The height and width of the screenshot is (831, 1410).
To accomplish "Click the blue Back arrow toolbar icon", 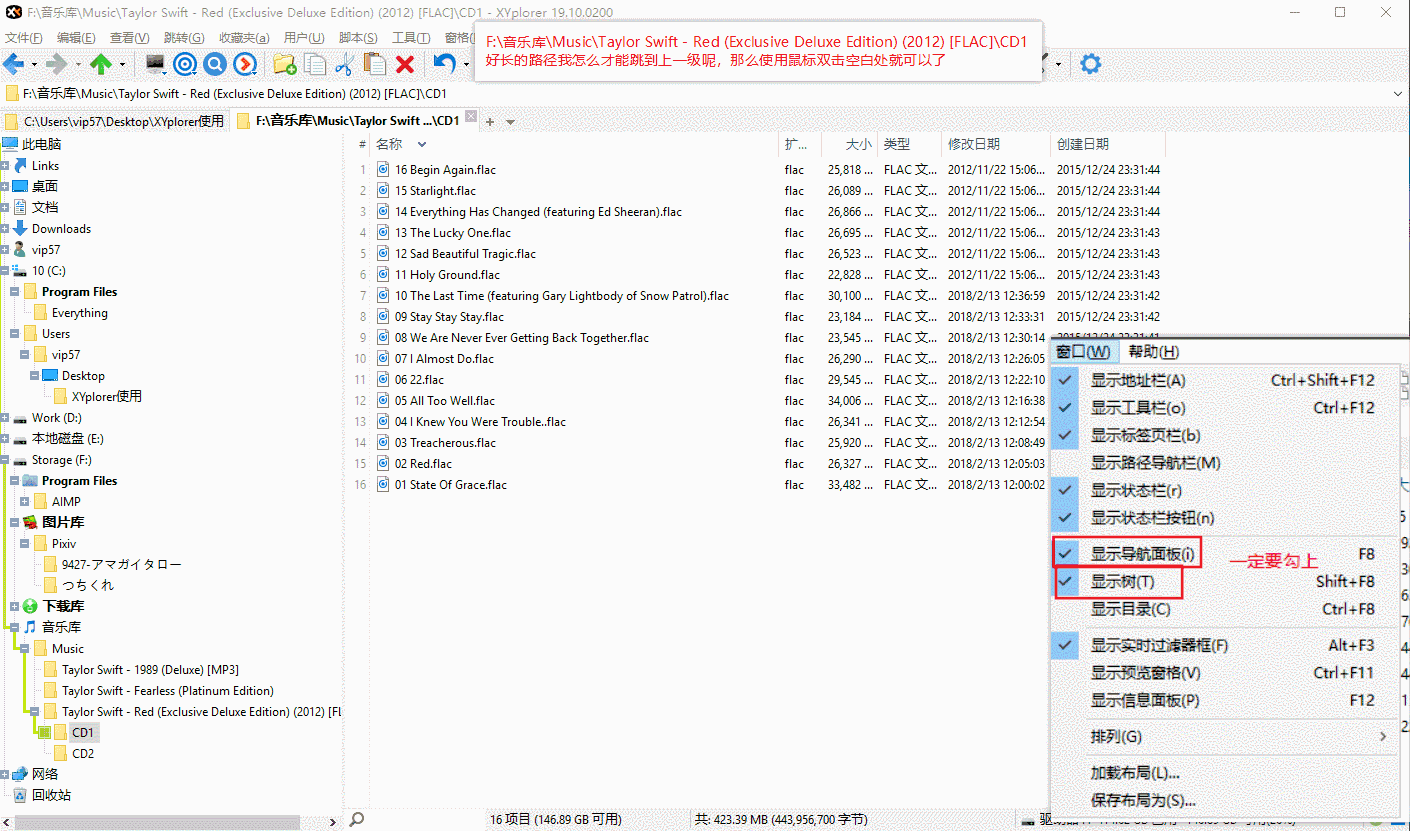I will pyautogui.click(x=13, y=65).
